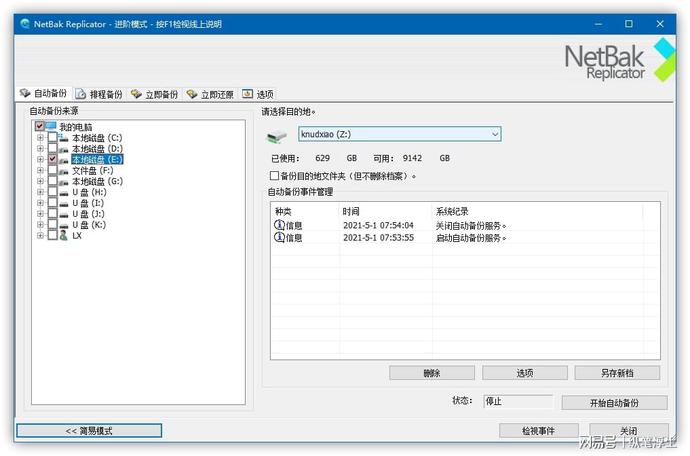Click the network drive icon beside destination dropdown
Image resolution: width=690 pixels, height=456 pixels.
277,137
